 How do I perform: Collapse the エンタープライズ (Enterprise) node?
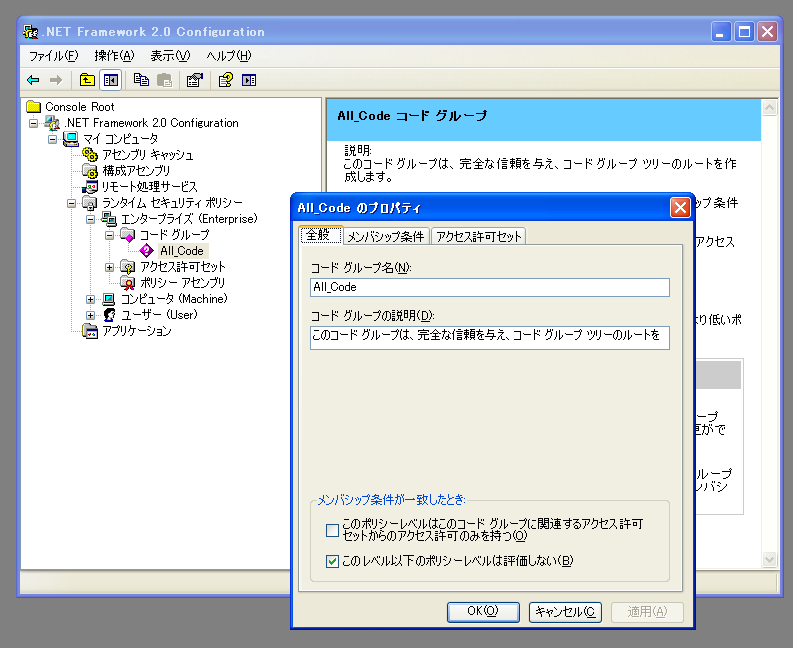(x=91, y=219)
